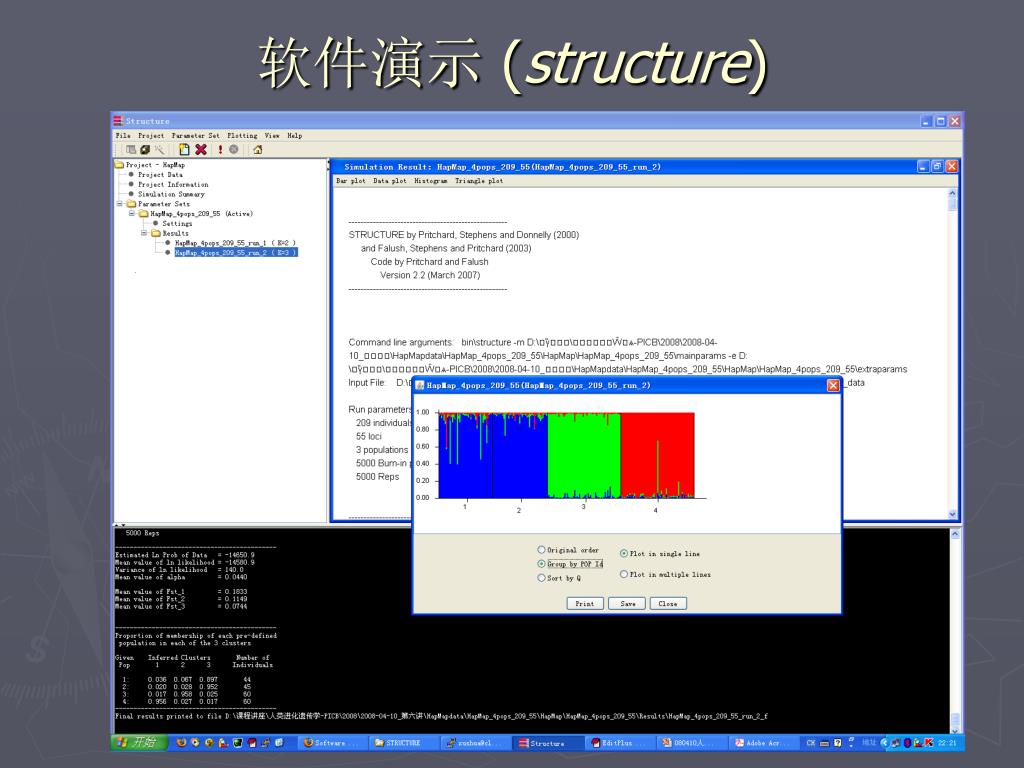Open the Windows Start button
The height and width of the screenshot is (768, 1024).
pos(140,743)
